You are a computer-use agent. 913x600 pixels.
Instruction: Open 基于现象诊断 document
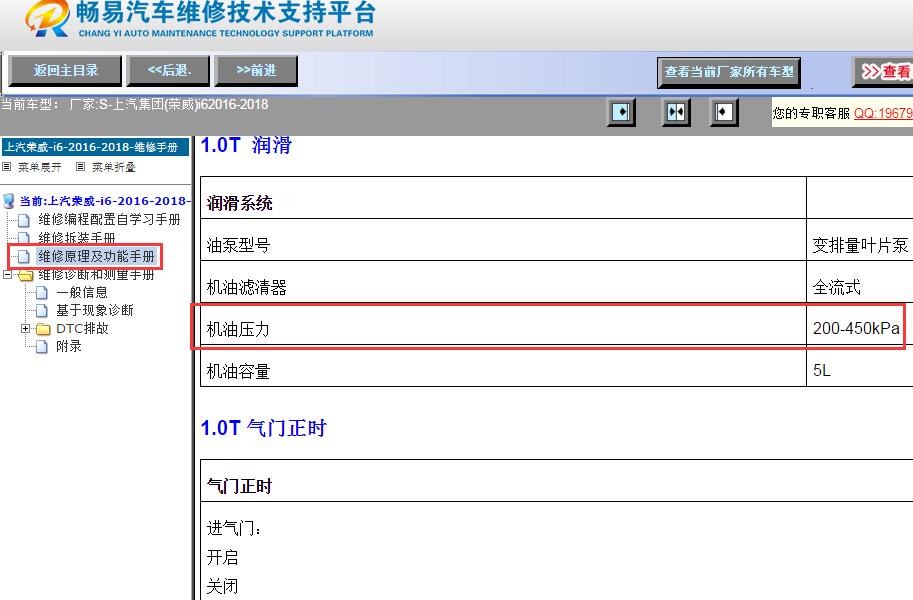(x=95, y=310)
